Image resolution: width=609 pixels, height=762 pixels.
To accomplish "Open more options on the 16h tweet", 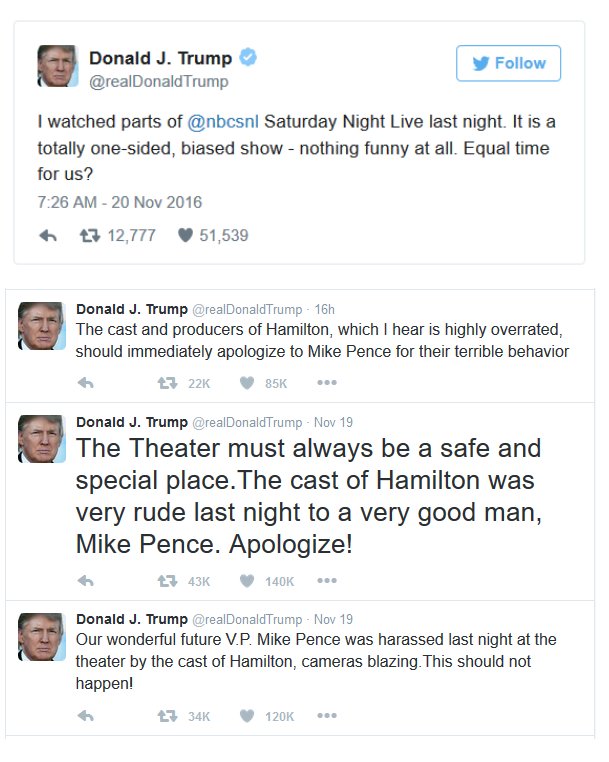I will point(327,383).
